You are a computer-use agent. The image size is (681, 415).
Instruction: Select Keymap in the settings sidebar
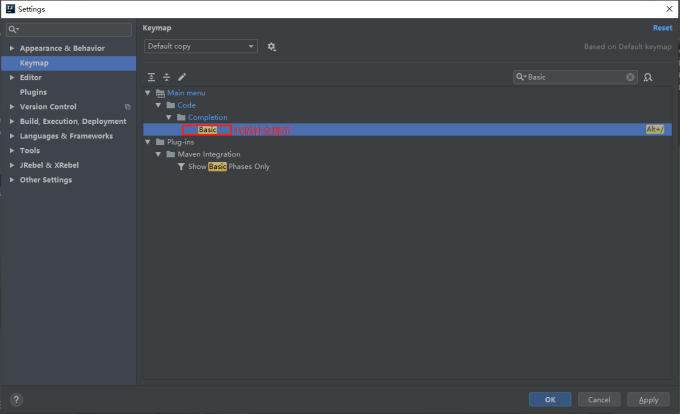[x=69, y=63]
